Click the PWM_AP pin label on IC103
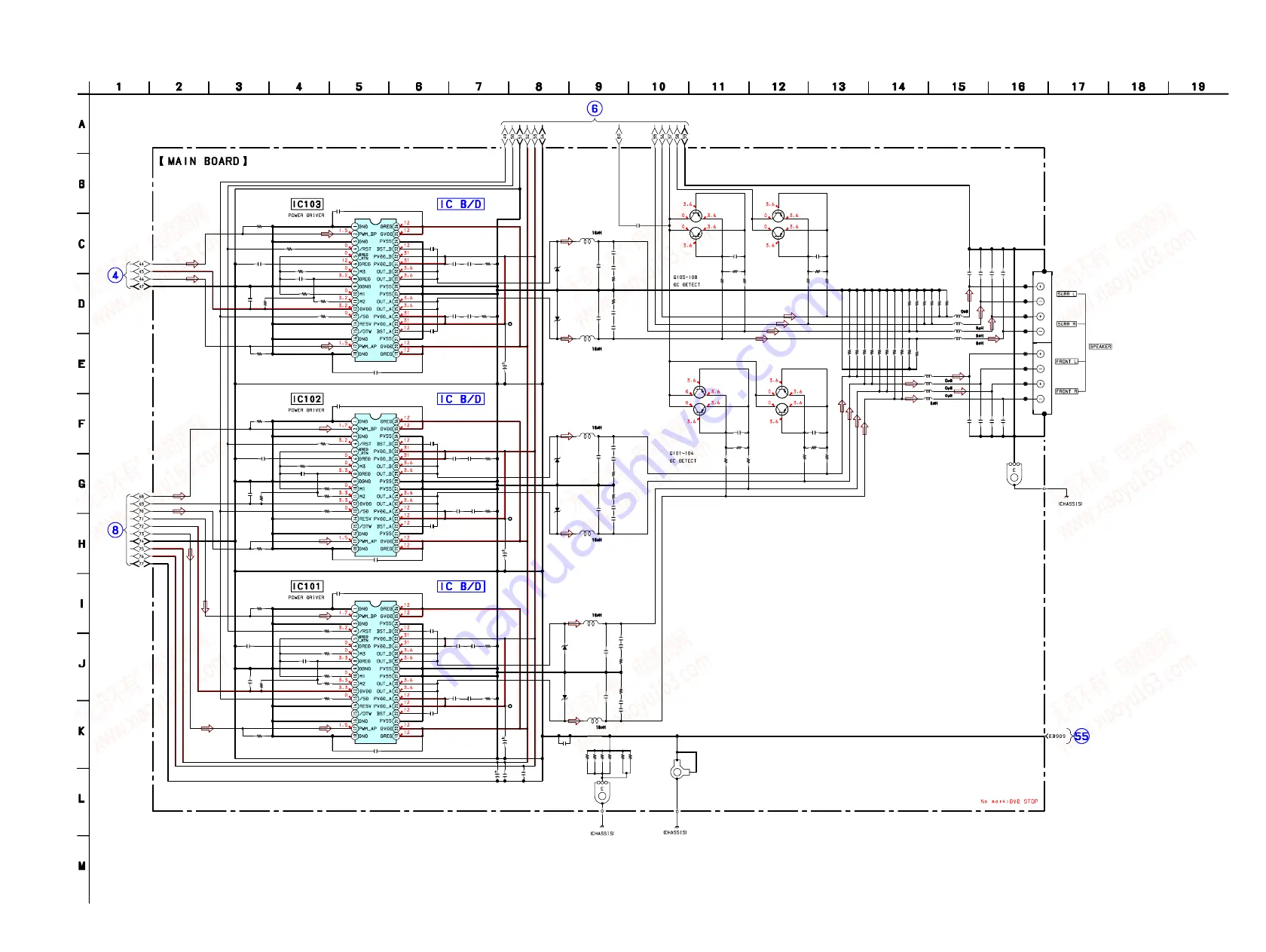Image resolution: width=1266 pixels, height=952 pixels. (367, 347)
